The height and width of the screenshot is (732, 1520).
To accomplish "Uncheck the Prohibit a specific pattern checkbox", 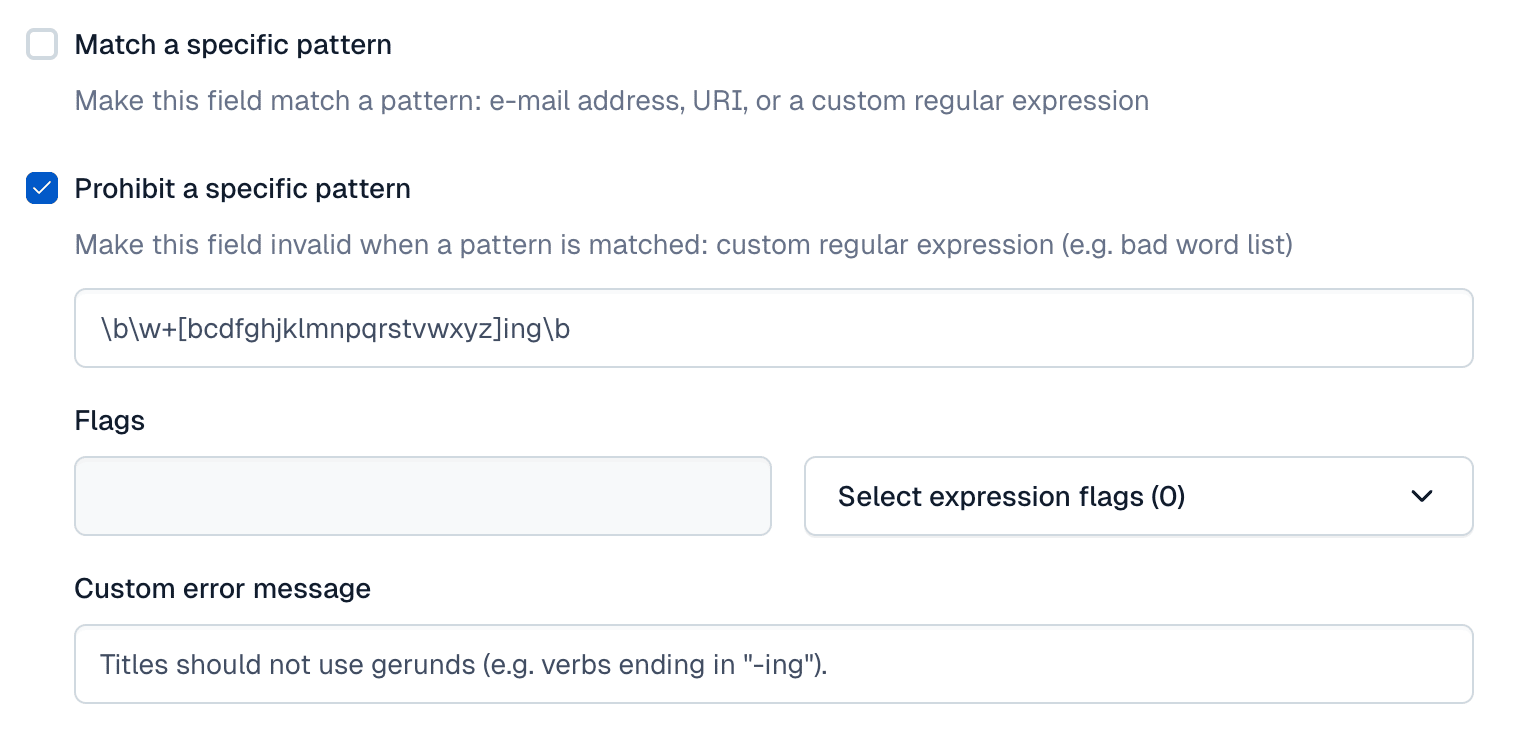I will click(x=42, y=189).
